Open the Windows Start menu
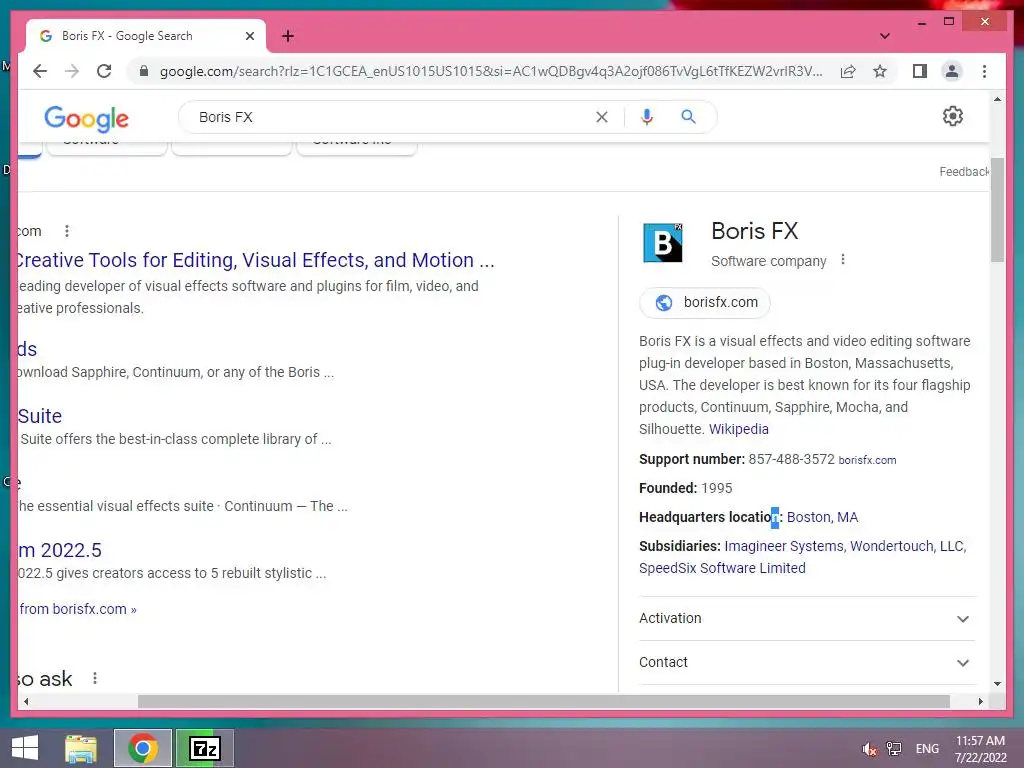The image size is (1024, 768). [x=25, y=748]
